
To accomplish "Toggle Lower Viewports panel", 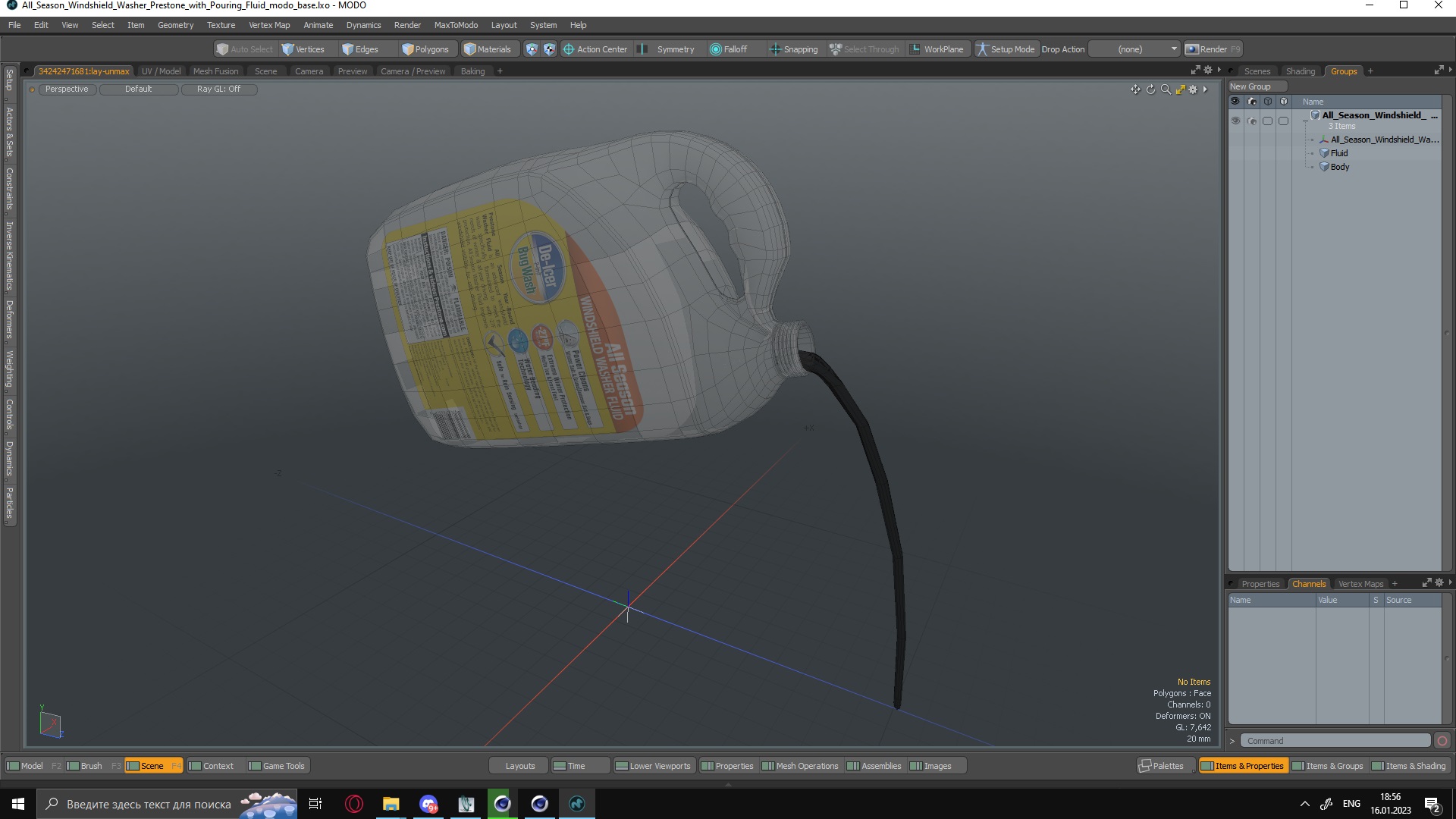I will coord(654,766).
